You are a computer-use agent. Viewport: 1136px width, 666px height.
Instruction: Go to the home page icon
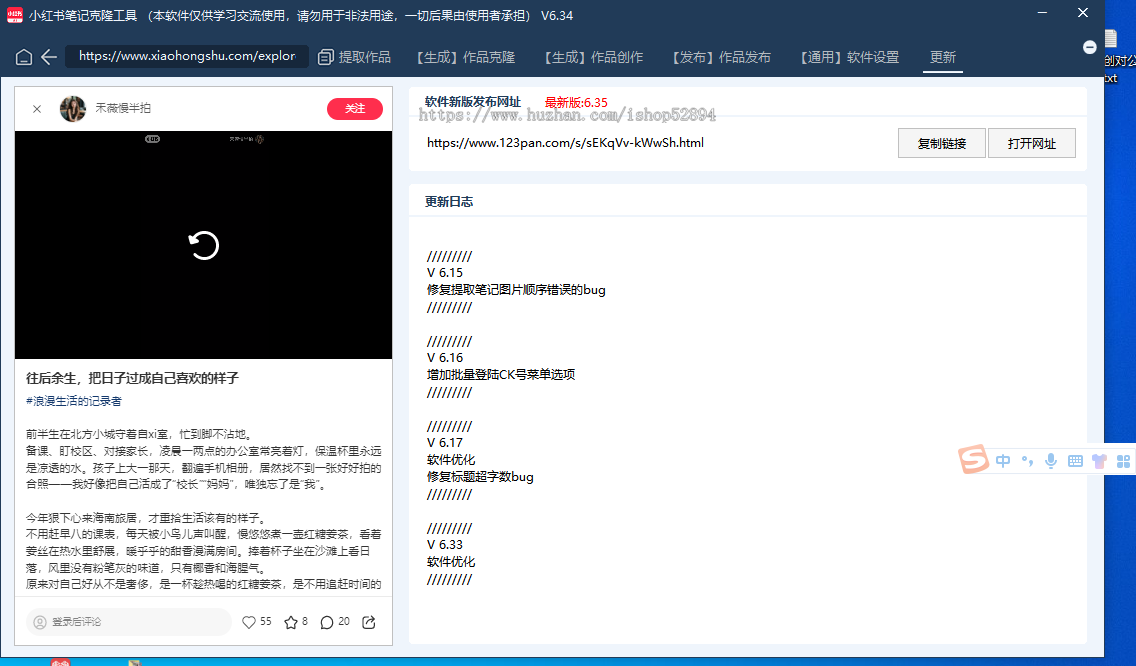click(x=23, y=57)
